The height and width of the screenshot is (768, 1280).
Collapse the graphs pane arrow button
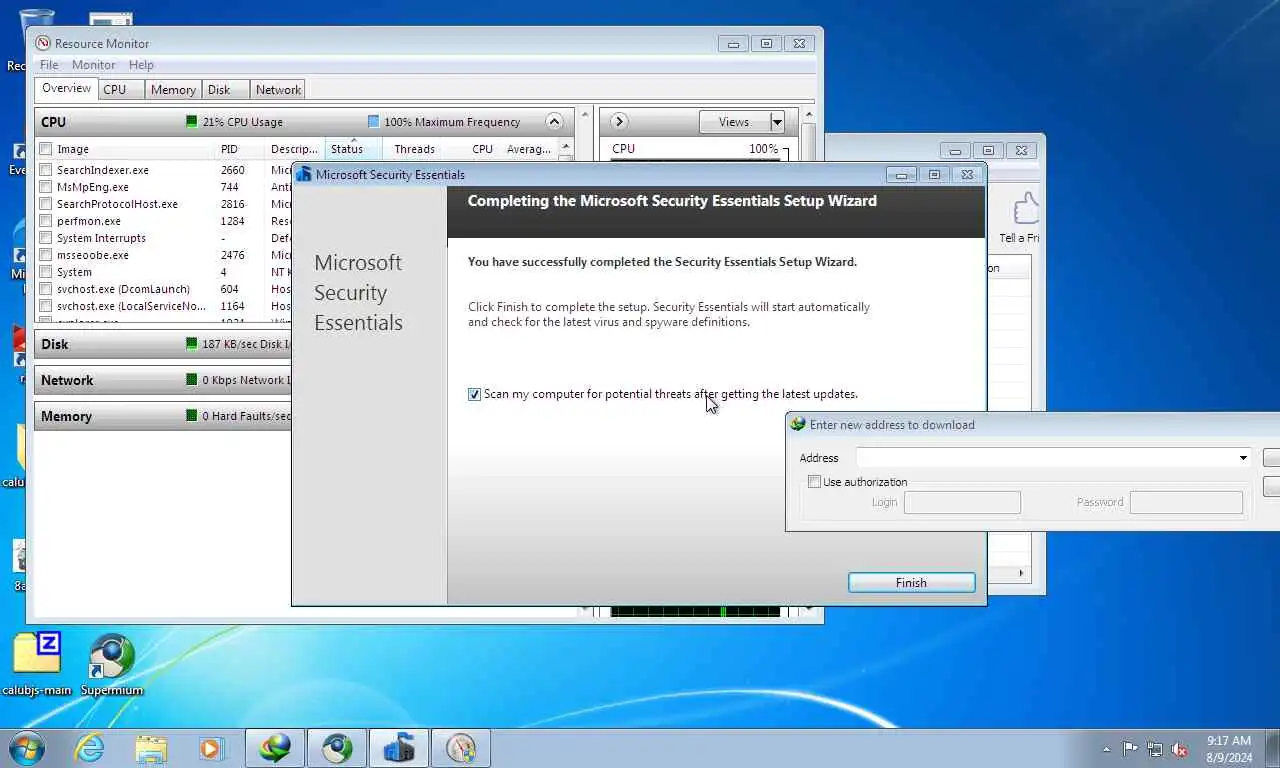coord(619,122)
